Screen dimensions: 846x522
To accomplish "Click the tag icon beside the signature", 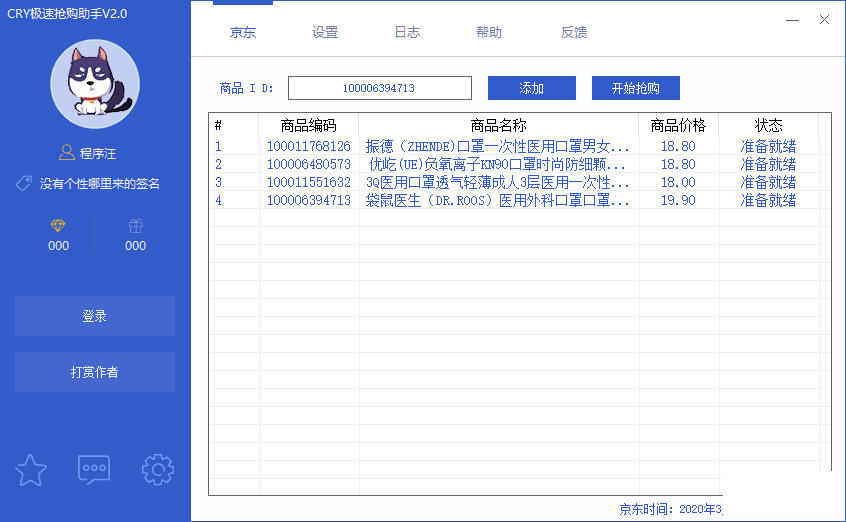I will pos(24,184).
